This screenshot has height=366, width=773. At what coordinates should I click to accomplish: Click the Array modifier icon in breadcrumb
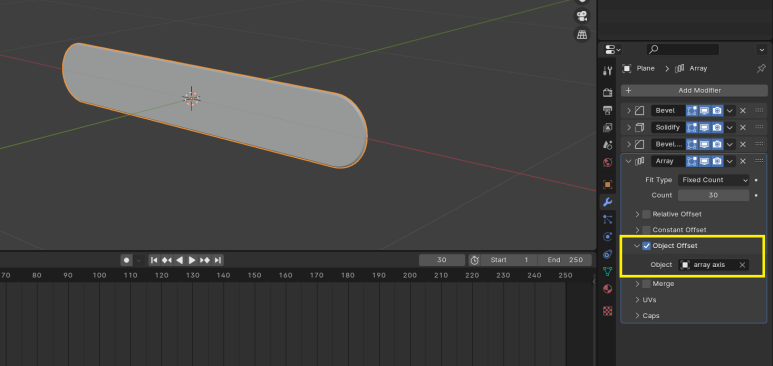[x=679, y=69]
